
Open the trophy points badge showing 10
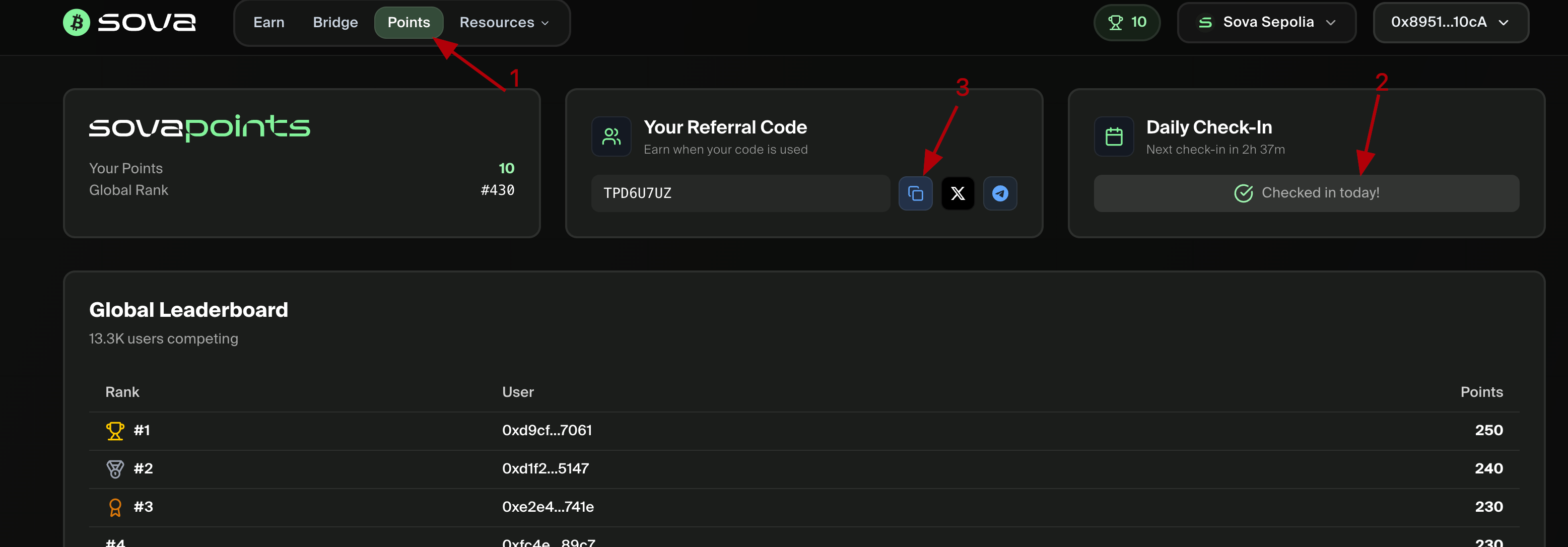tap(1127, 23)
